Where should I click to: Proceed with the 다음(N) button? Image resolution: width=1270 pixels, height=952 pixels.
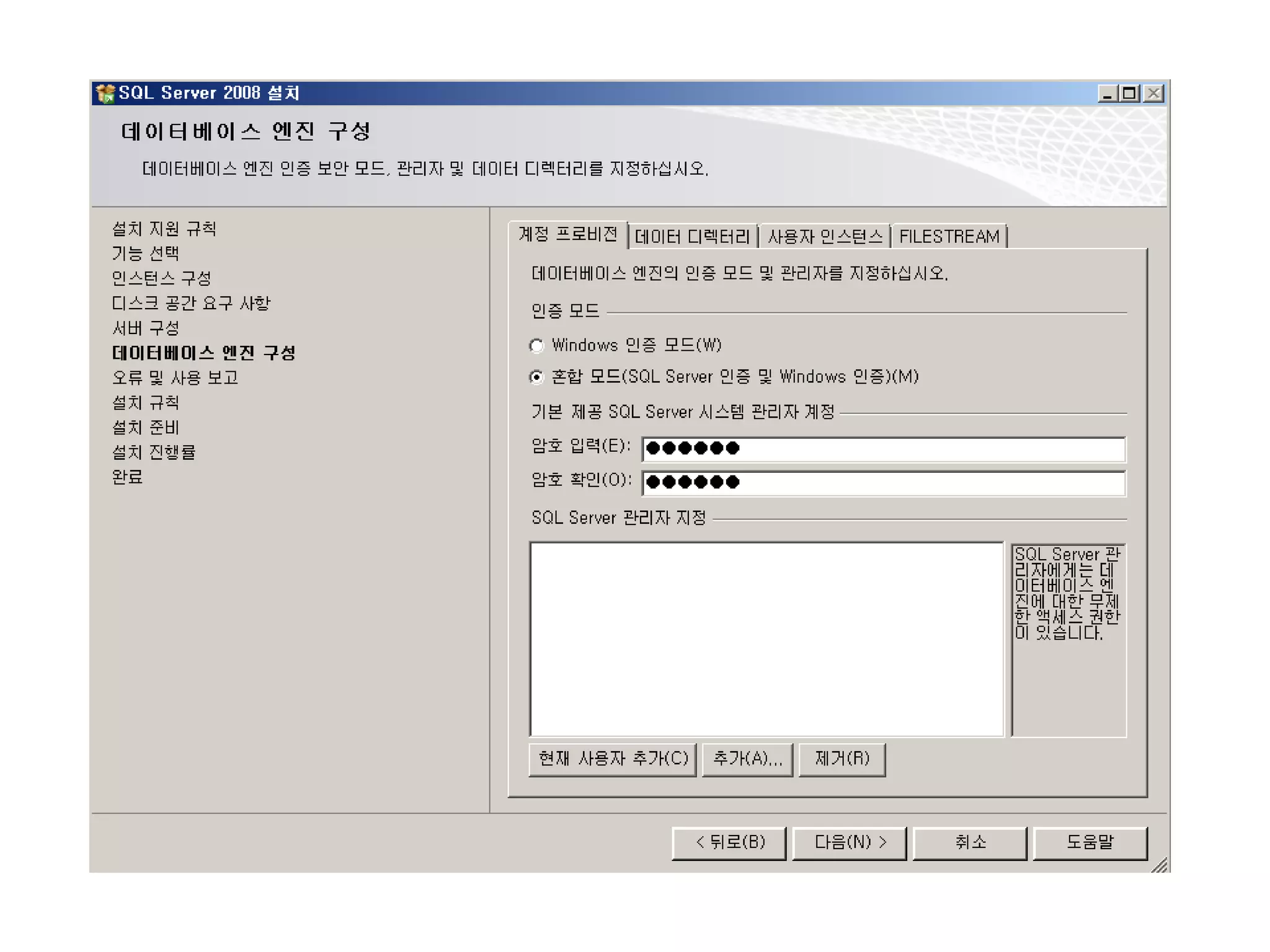coord(849,842)
